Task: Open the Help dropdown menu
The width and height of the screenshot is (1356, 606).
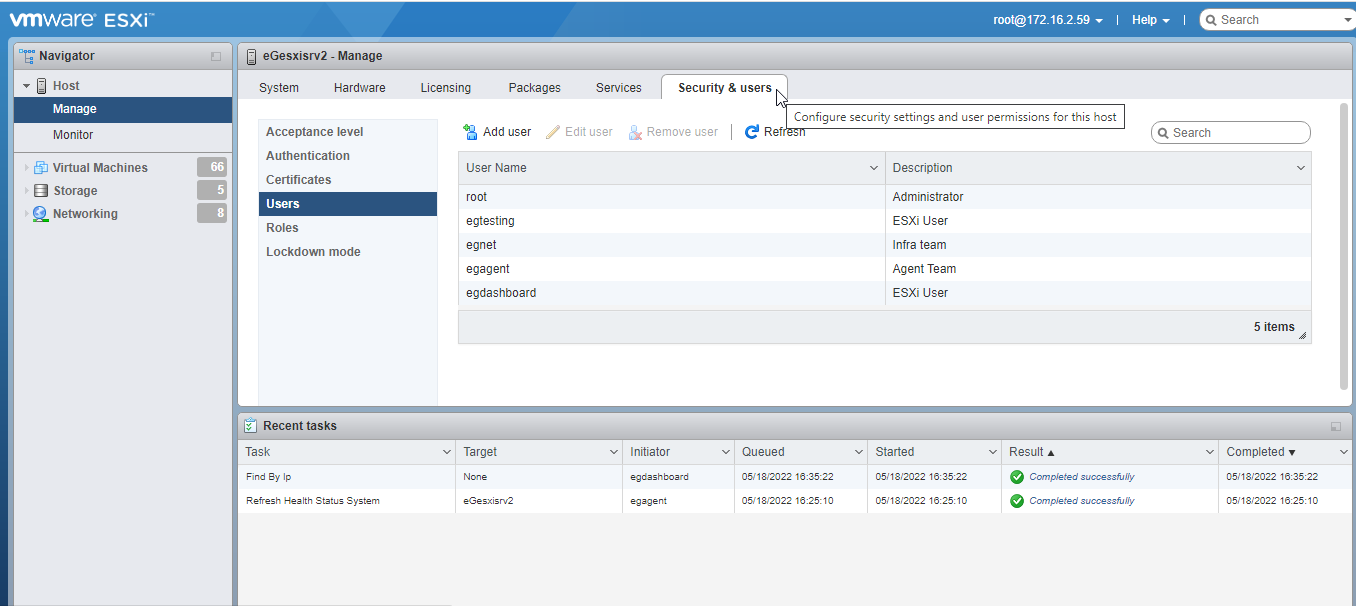Action: point(1151,20)
